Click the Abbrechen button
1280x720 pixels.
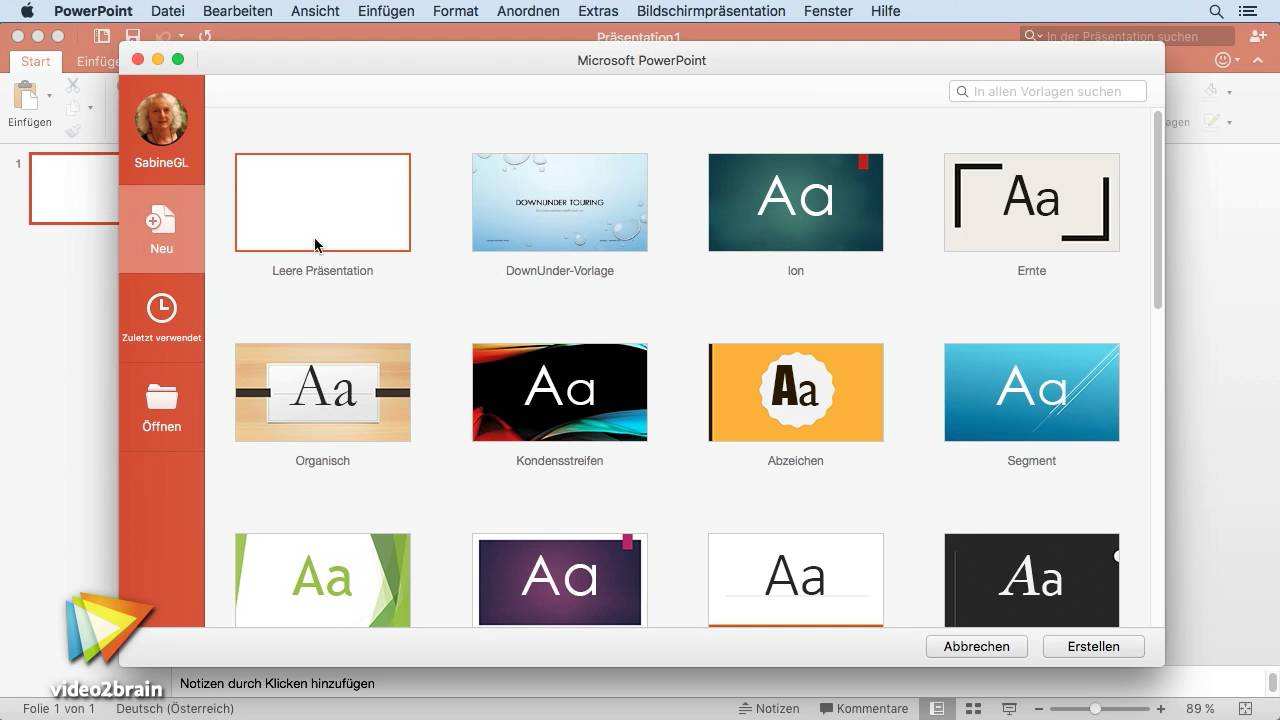click(976, 646)
